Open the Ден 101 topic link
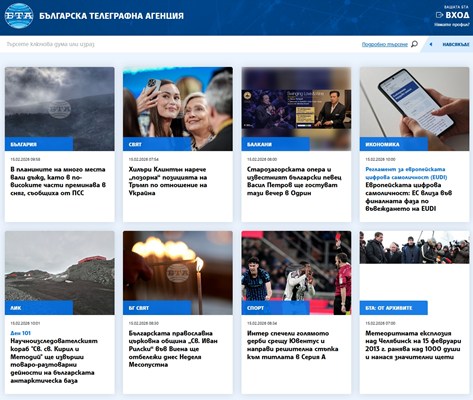Image resolution: width=473 pixels, height=400 pixels. (x=21, y=333)
